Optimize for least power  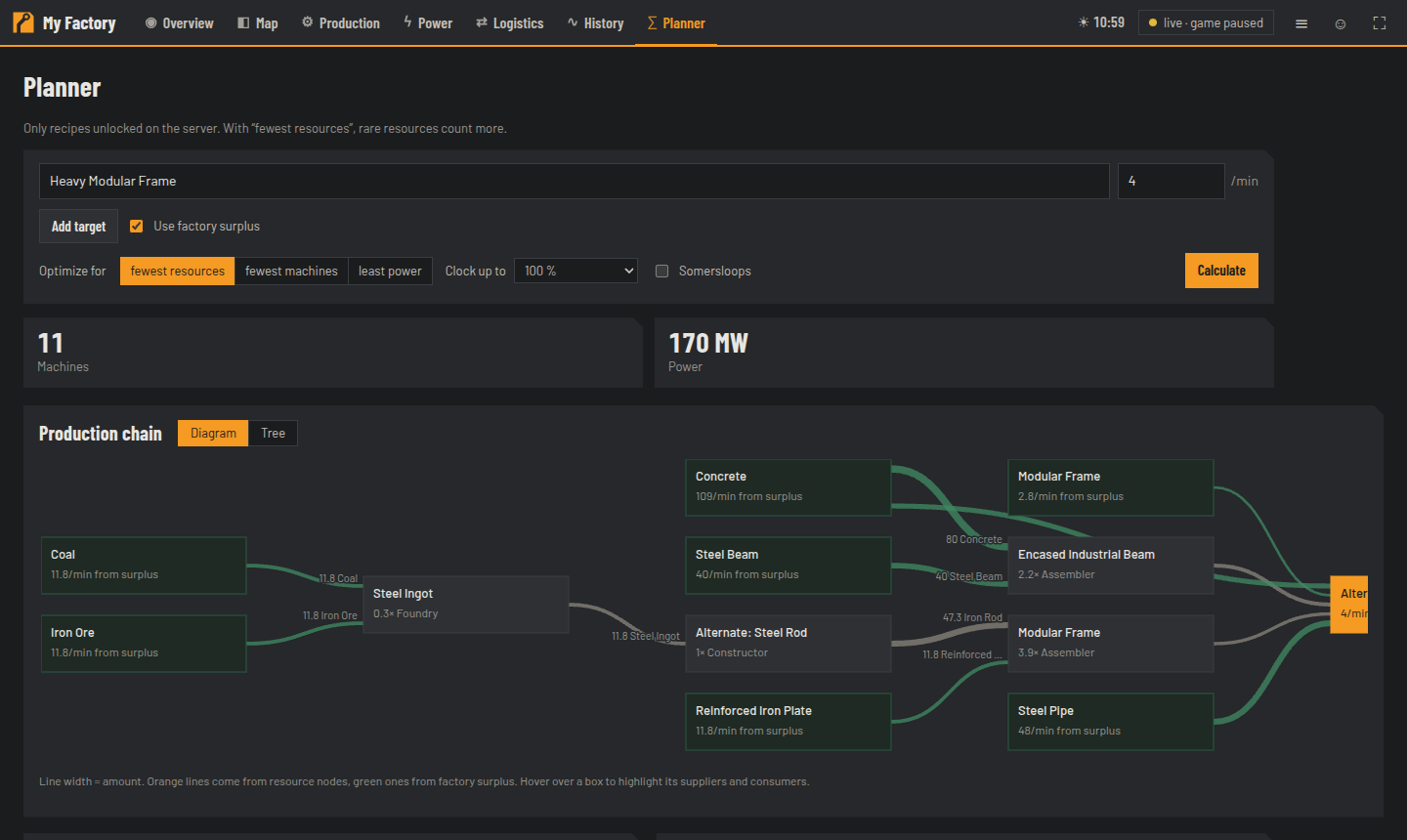[390, 271]
